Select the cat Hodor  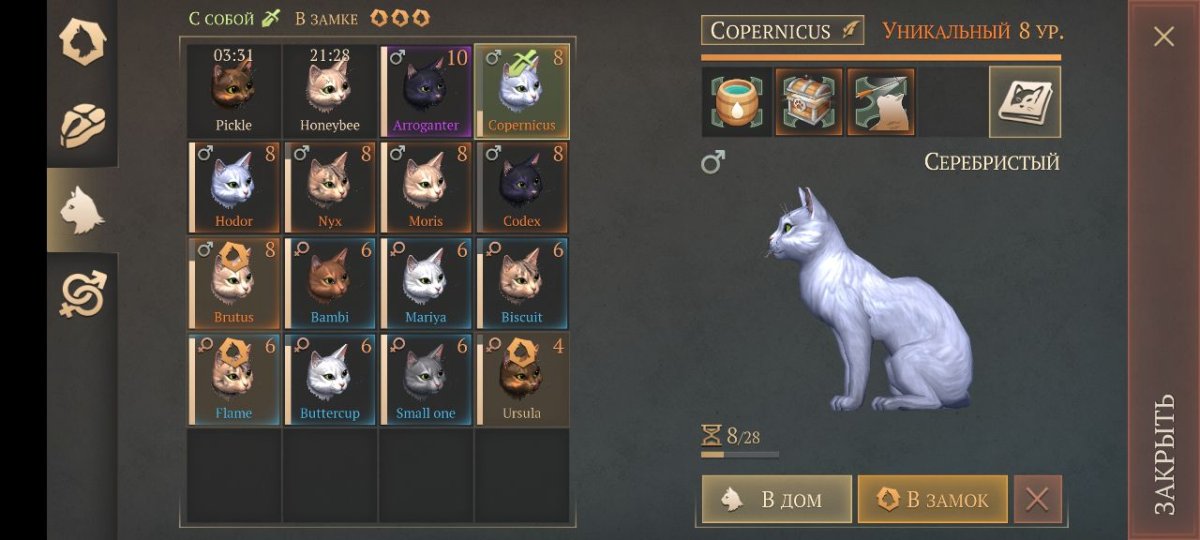[x=234, y=186]
